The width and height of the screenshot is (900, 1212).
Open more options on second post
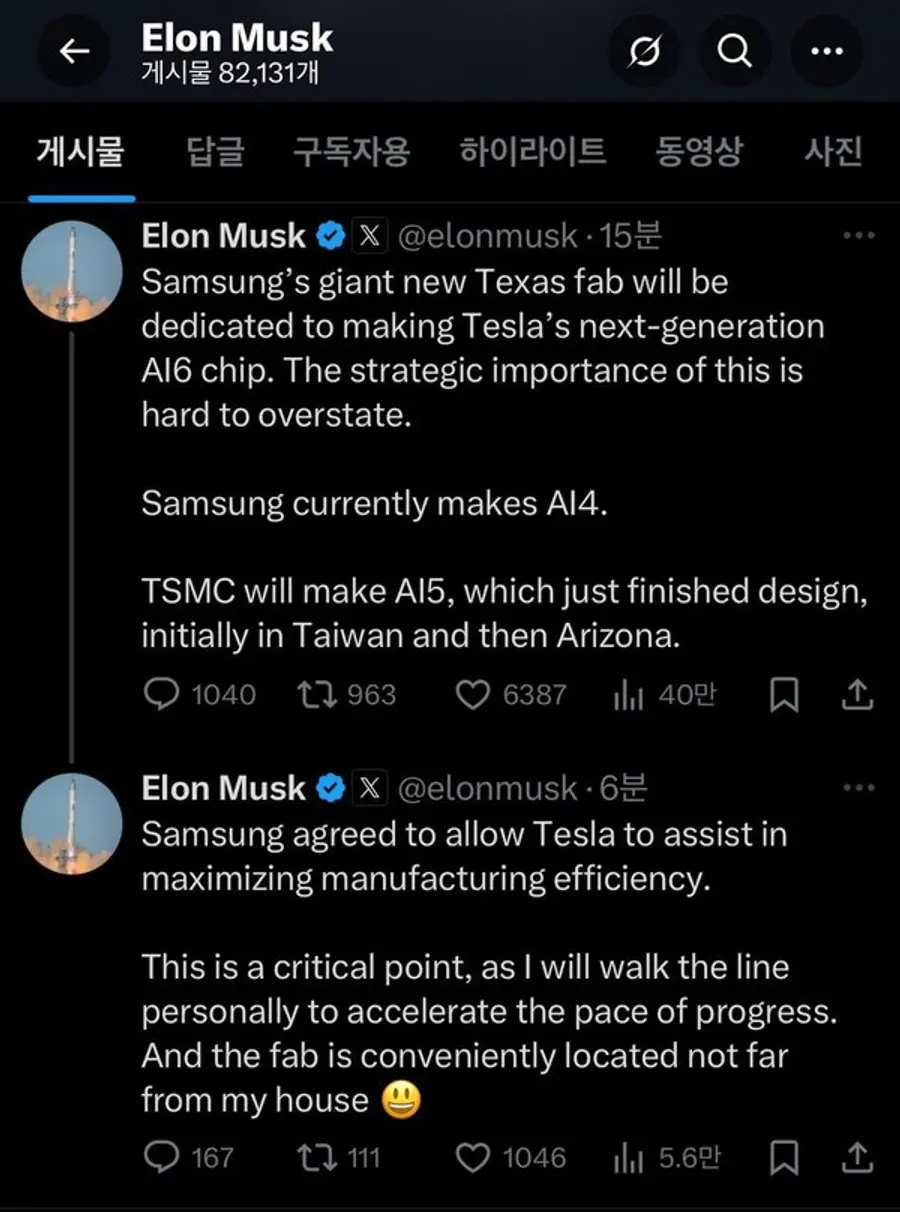pyautogui.click(x=859, y=788)
